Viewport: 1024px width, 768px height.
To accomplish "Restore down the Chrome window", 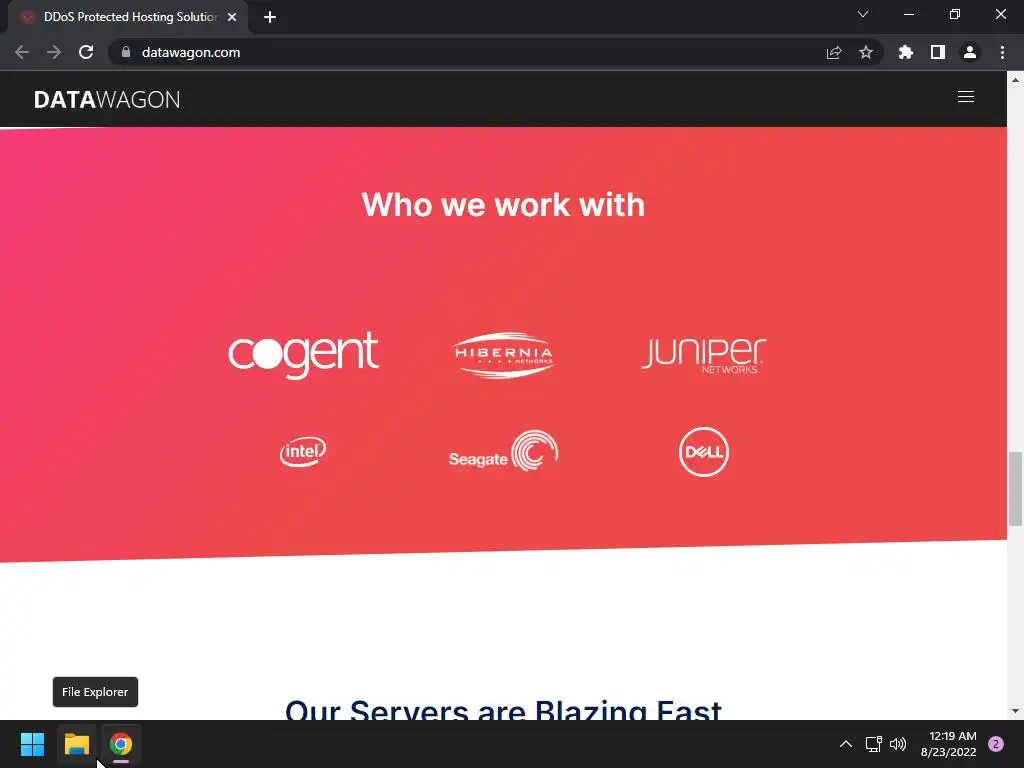I will point(955,14).
